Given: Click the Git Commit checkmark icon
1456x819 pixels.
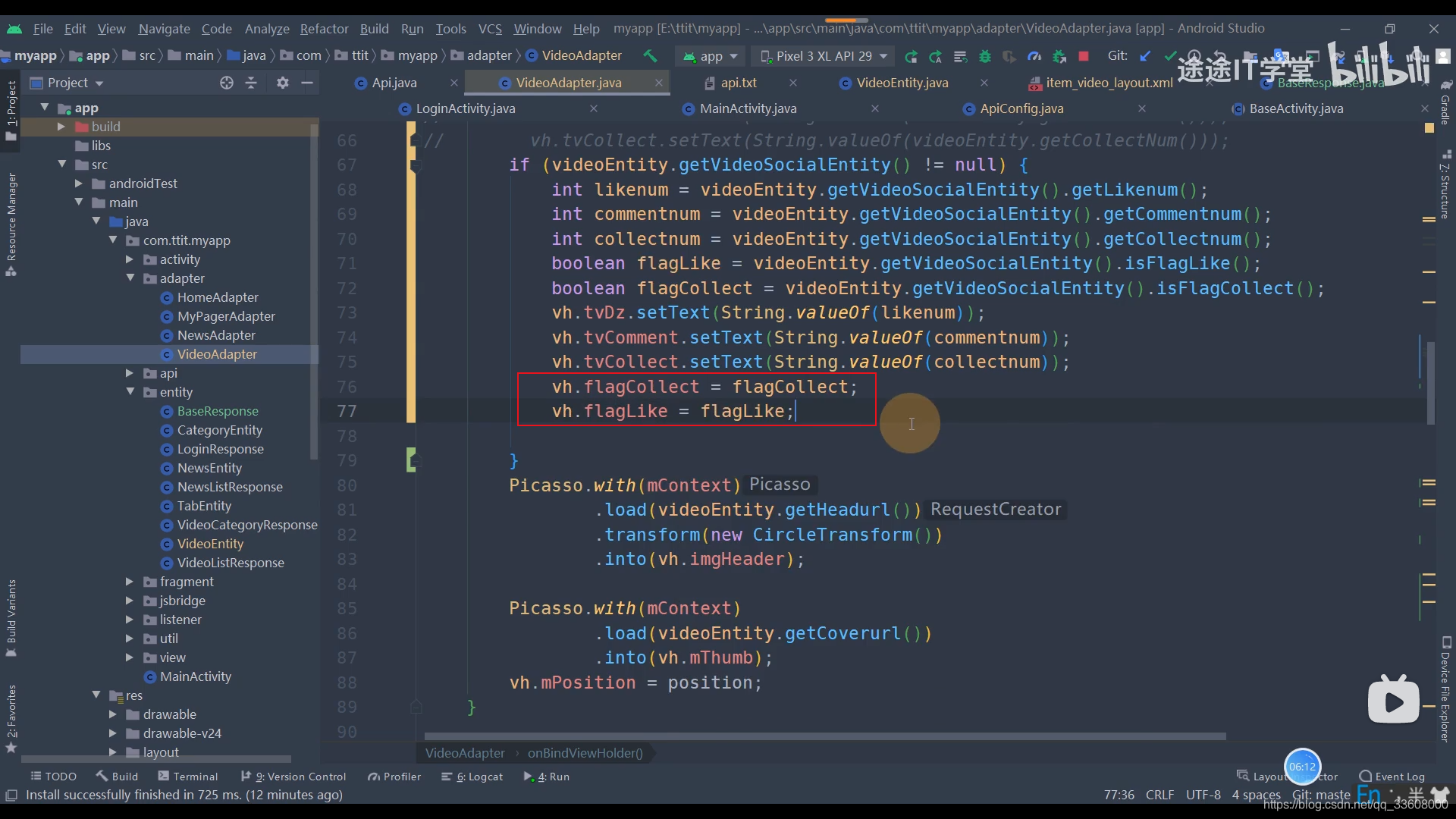Looking at the screenshot, I should tap(1170, 56).
